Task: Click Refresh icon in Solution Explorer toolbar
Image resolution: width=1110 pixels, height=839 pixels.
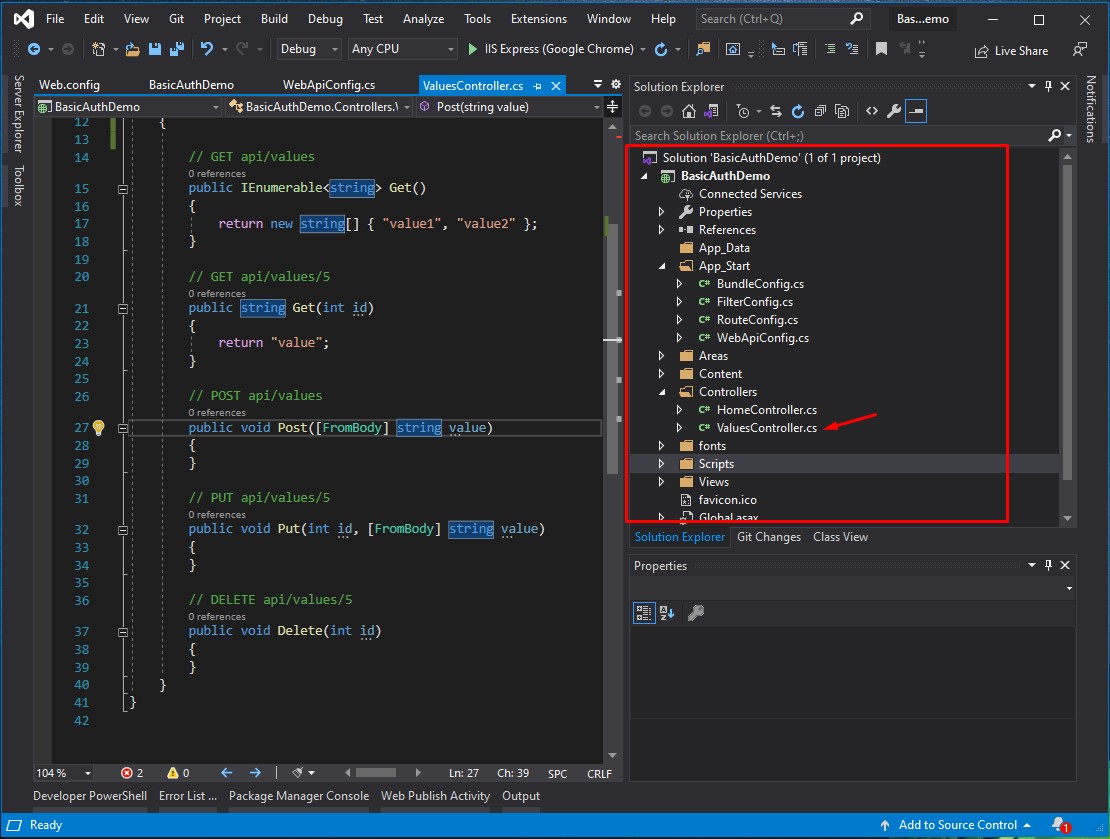Action: click(x=798, y=111)
